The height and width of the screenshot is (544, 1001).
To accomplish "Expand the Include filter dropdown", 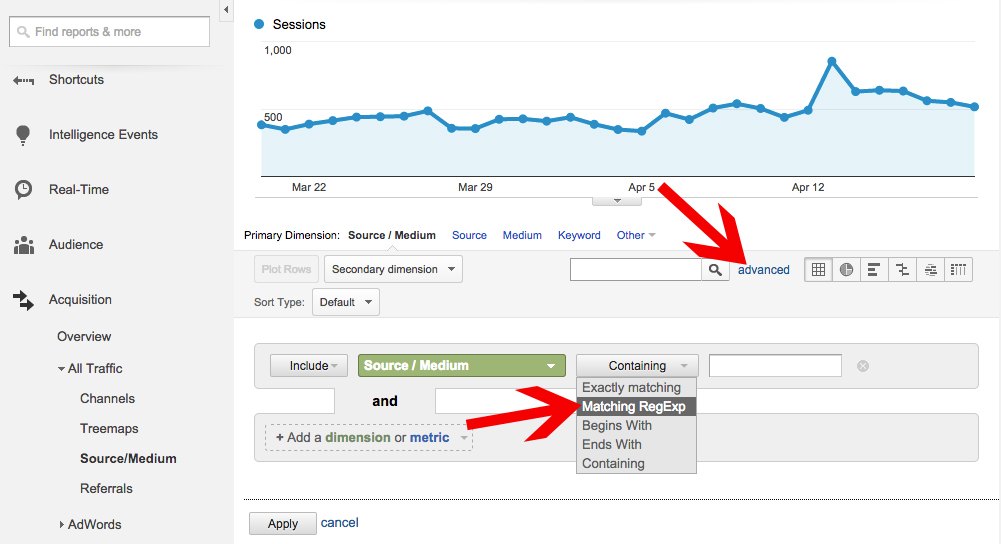I will click(x=309, y=366).
